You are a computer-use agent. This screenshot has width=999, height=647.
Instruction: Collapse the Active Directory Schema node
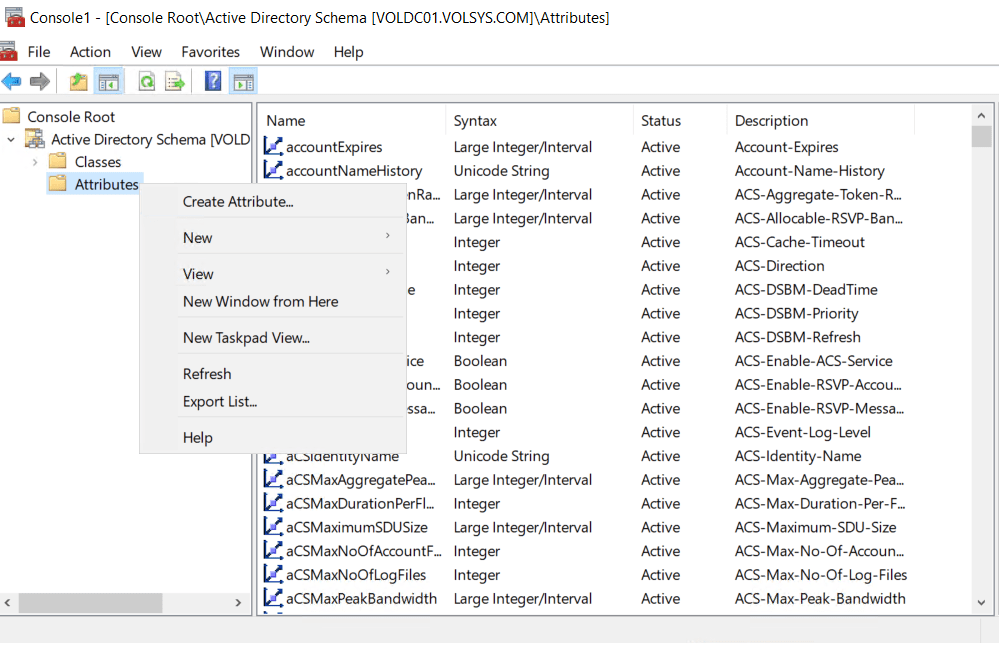(x=11, y=140)
